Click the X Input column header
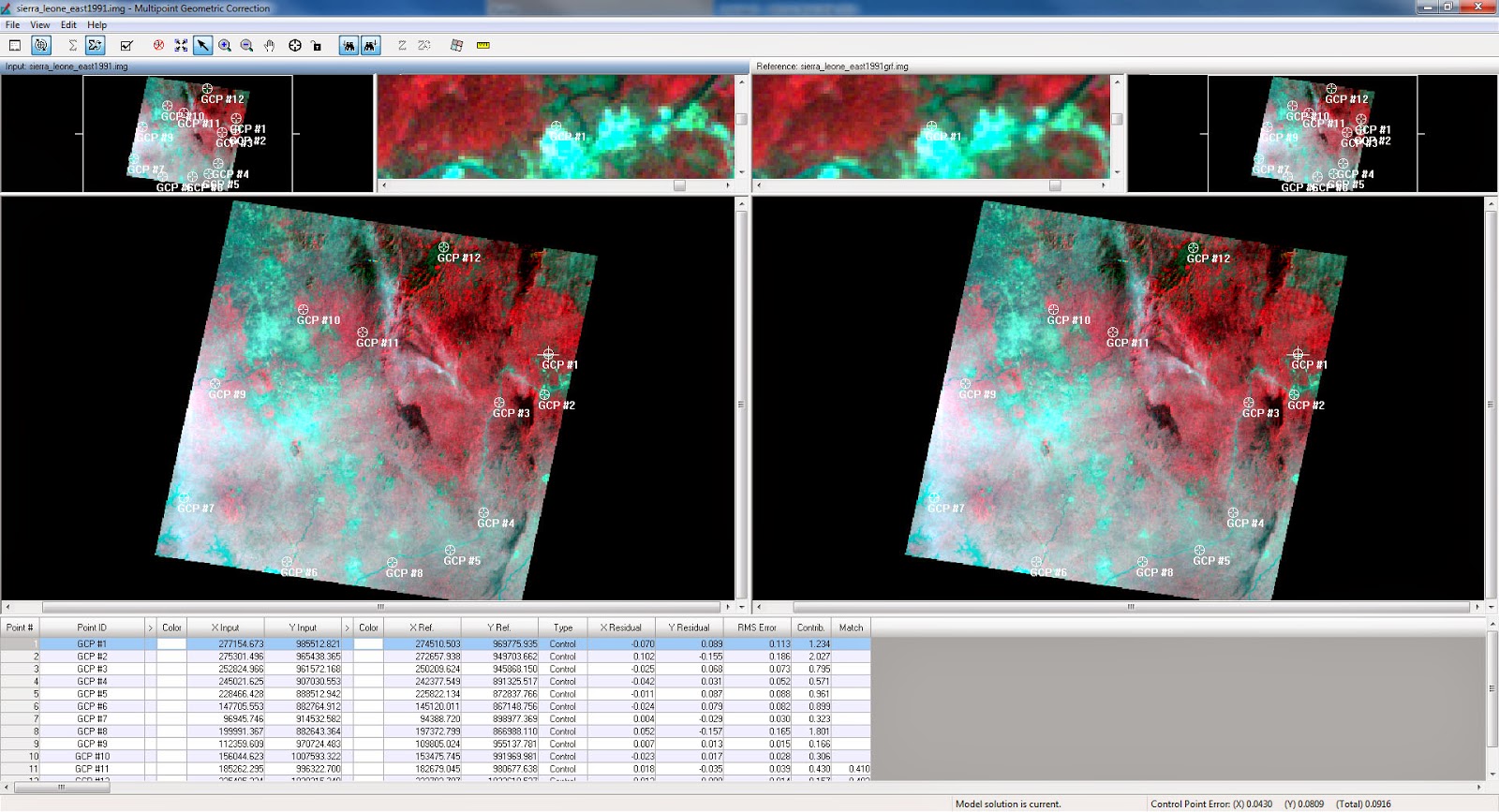1499x812 pixels. [x=225, y=627]
